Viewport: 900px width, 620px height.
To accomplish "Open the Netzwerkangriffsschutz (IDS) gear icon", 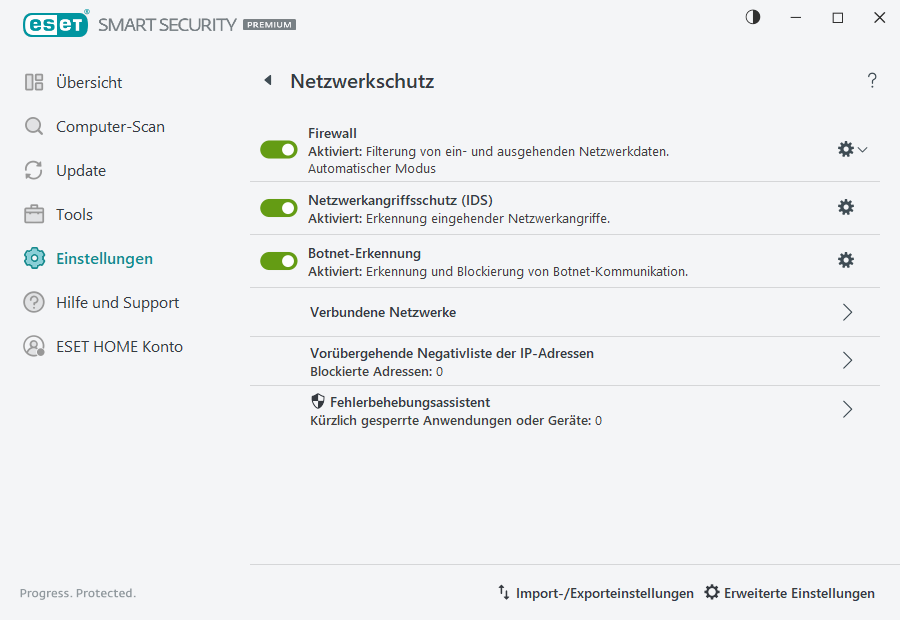I will coord(846,207).
